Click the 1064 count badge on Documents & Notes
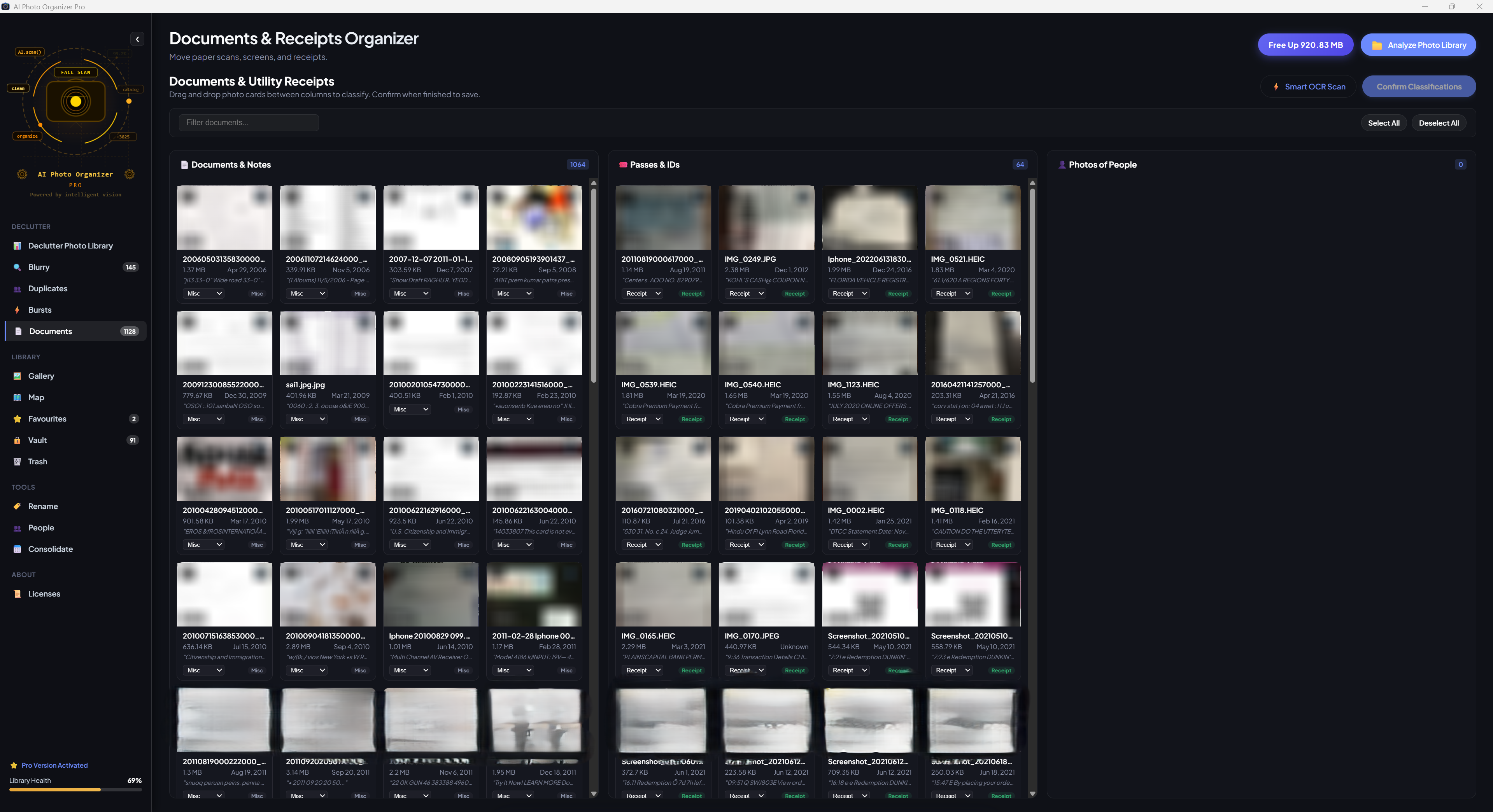The height and width of the screenshot is (812, 1493). tap(577, 164)
